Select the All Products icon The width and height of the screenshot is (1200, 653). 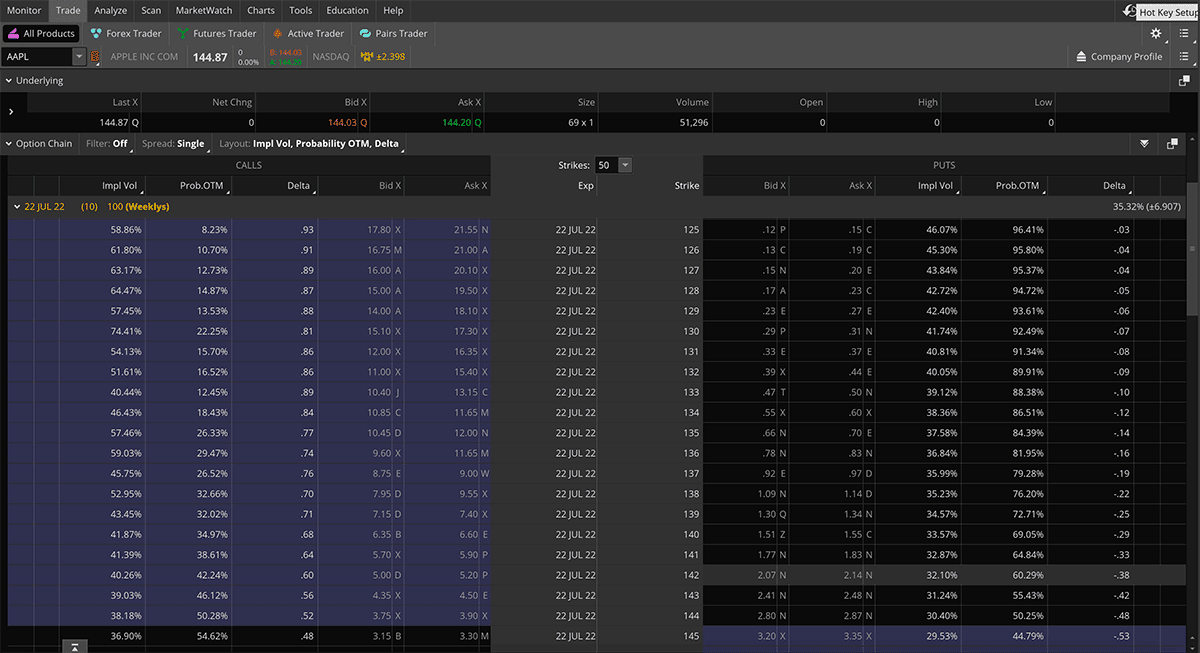(14, 32)
